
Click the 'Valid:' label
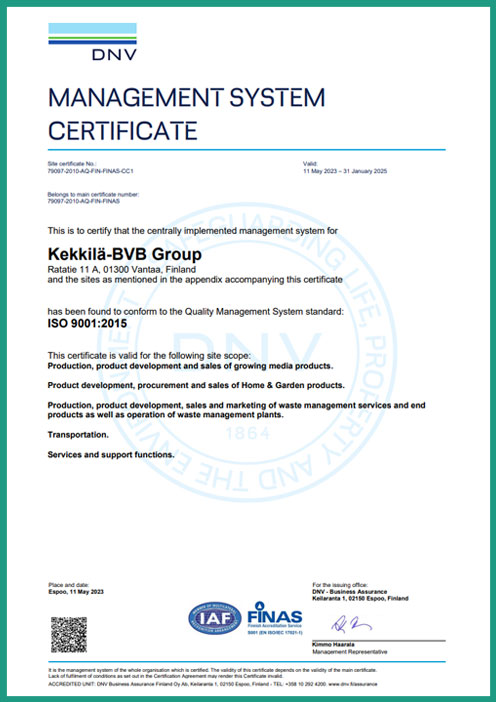coord(310,164)
